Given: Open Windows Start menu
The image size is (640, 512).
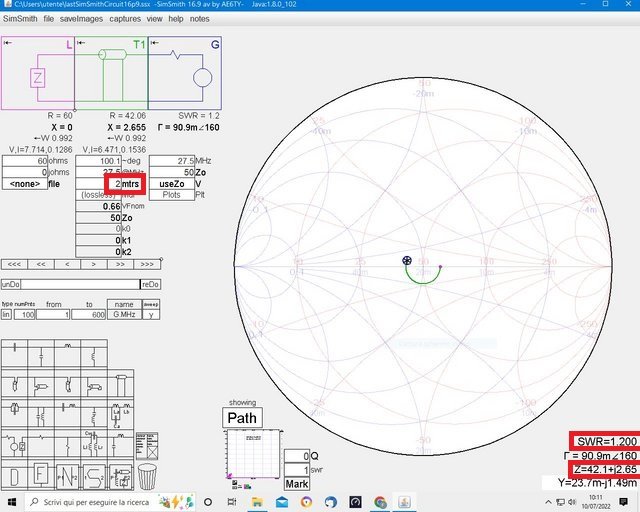Looking at the screenshot, I should pos(12,502).
